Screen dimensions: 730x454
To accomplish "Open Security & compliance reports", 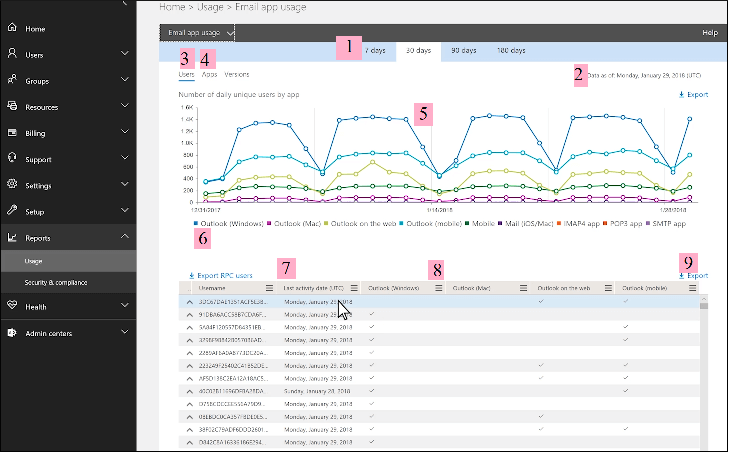I will (x=68, y=283).
